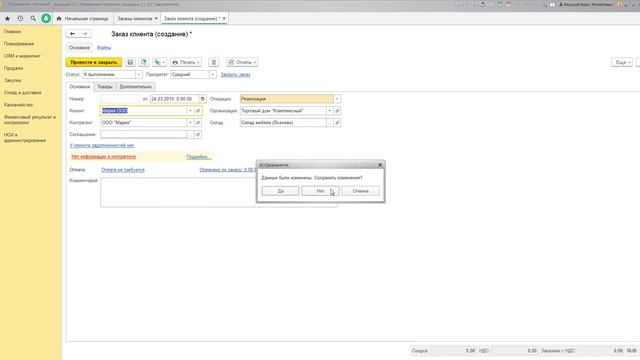Click the Save diskette icon
Screen dimensions: 640x360
click(x=130, y=62)
